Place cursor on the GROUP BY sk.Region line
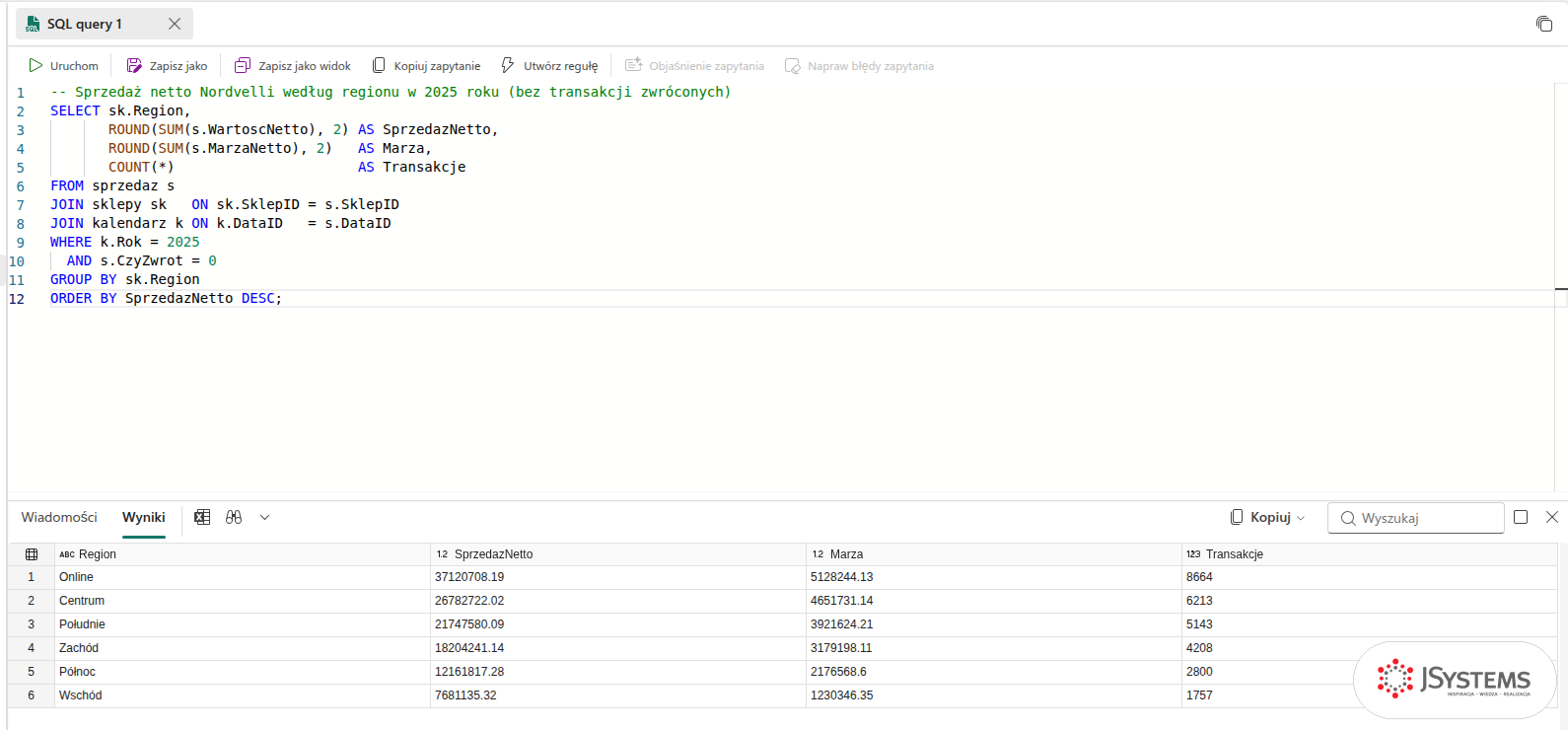The width and height of the screenshot is (1568, 730). coord(125,279)
